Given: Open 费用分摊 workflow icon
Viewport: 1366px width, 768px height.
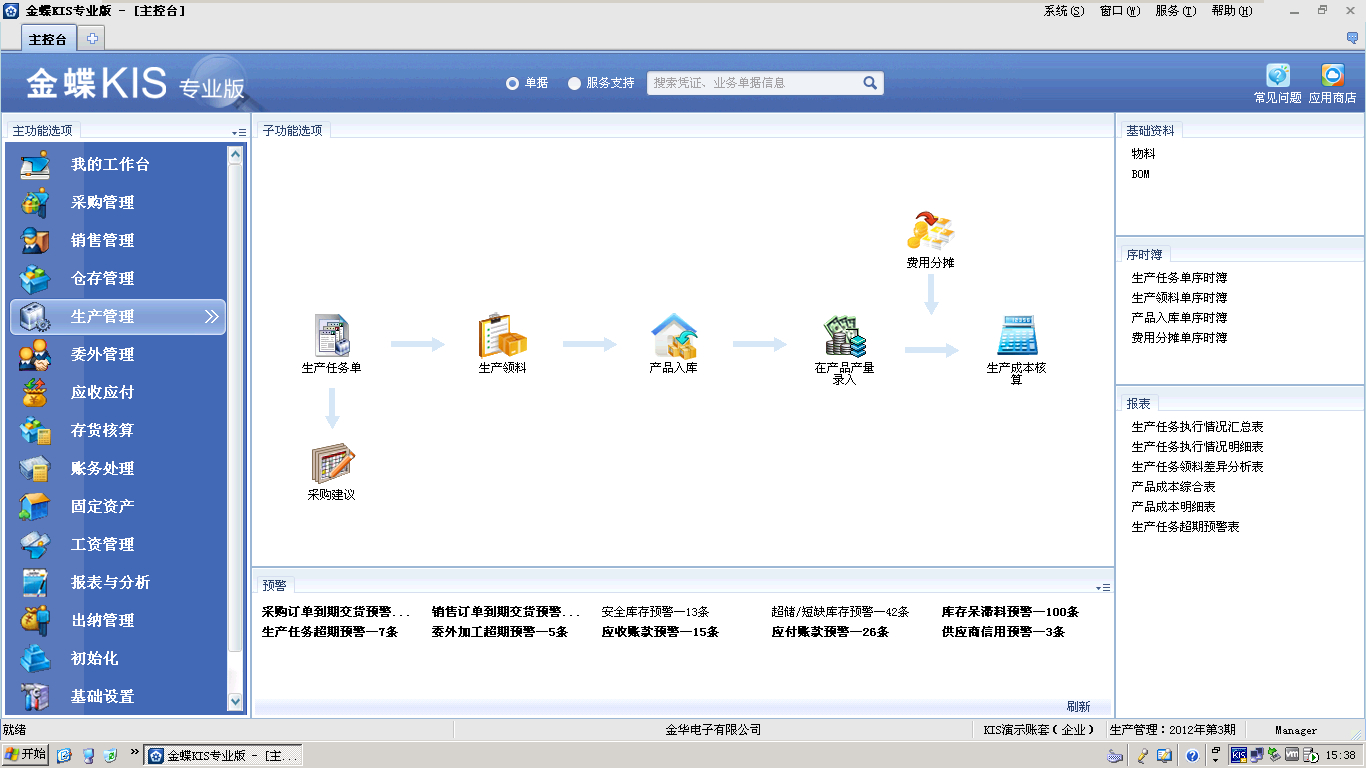Looking at the screenshot, I should tap(930, 231).
